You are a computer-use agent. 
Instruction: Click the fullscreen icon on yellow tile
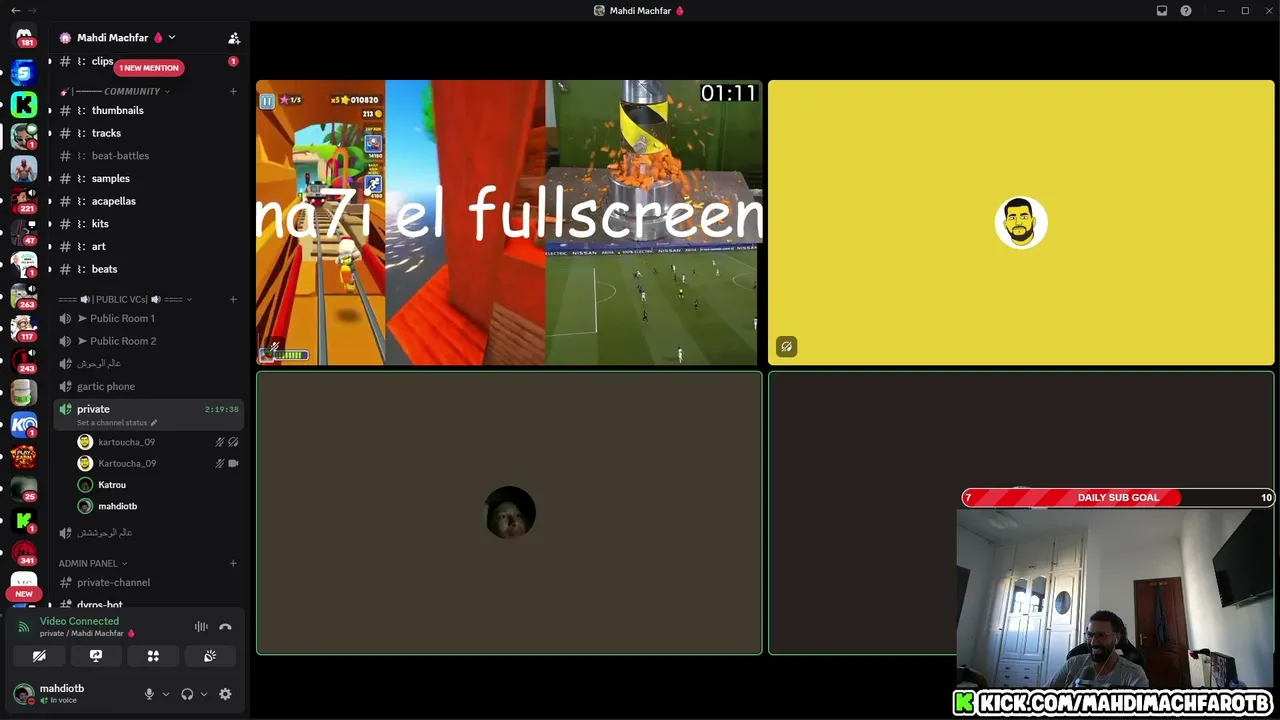(x=787, y=347)
